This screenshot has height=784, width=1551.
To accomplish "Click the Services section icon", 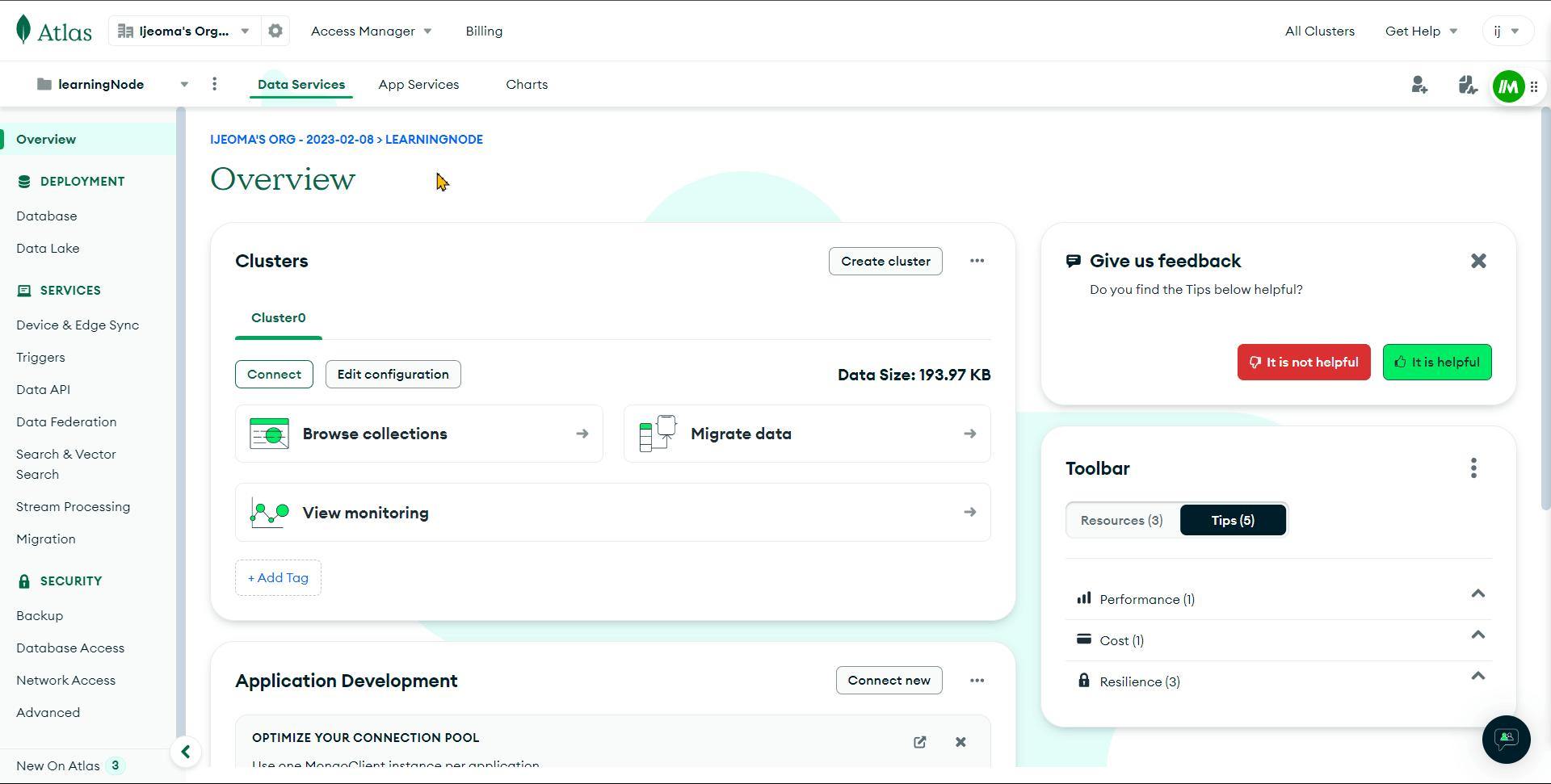I will coord(24,291).
